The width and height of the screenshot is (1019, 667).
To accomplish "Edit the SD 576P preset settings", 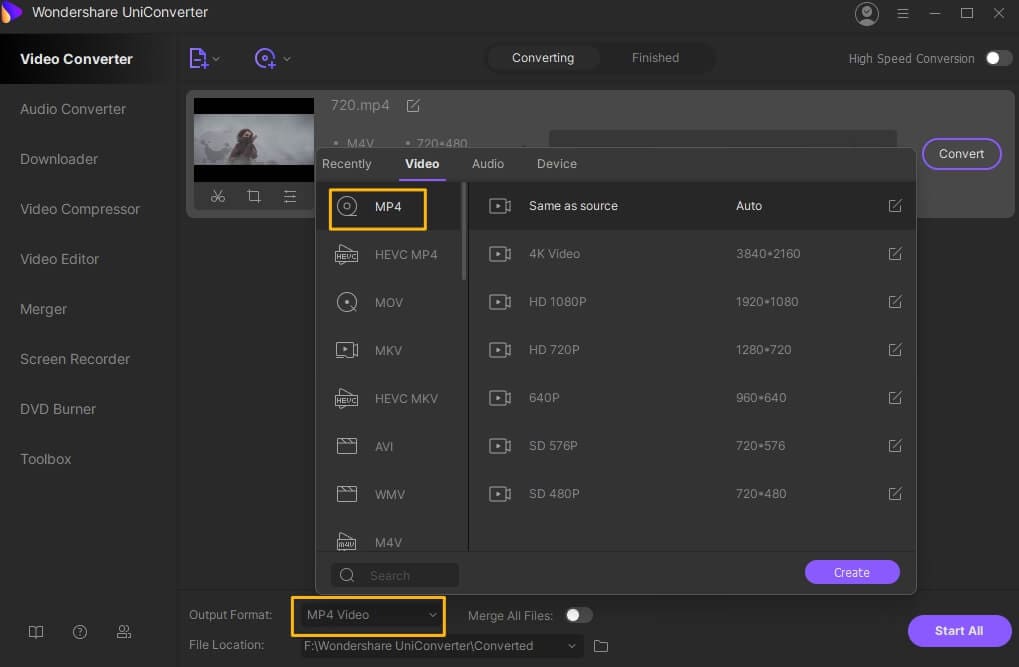I will pos(895,445).
